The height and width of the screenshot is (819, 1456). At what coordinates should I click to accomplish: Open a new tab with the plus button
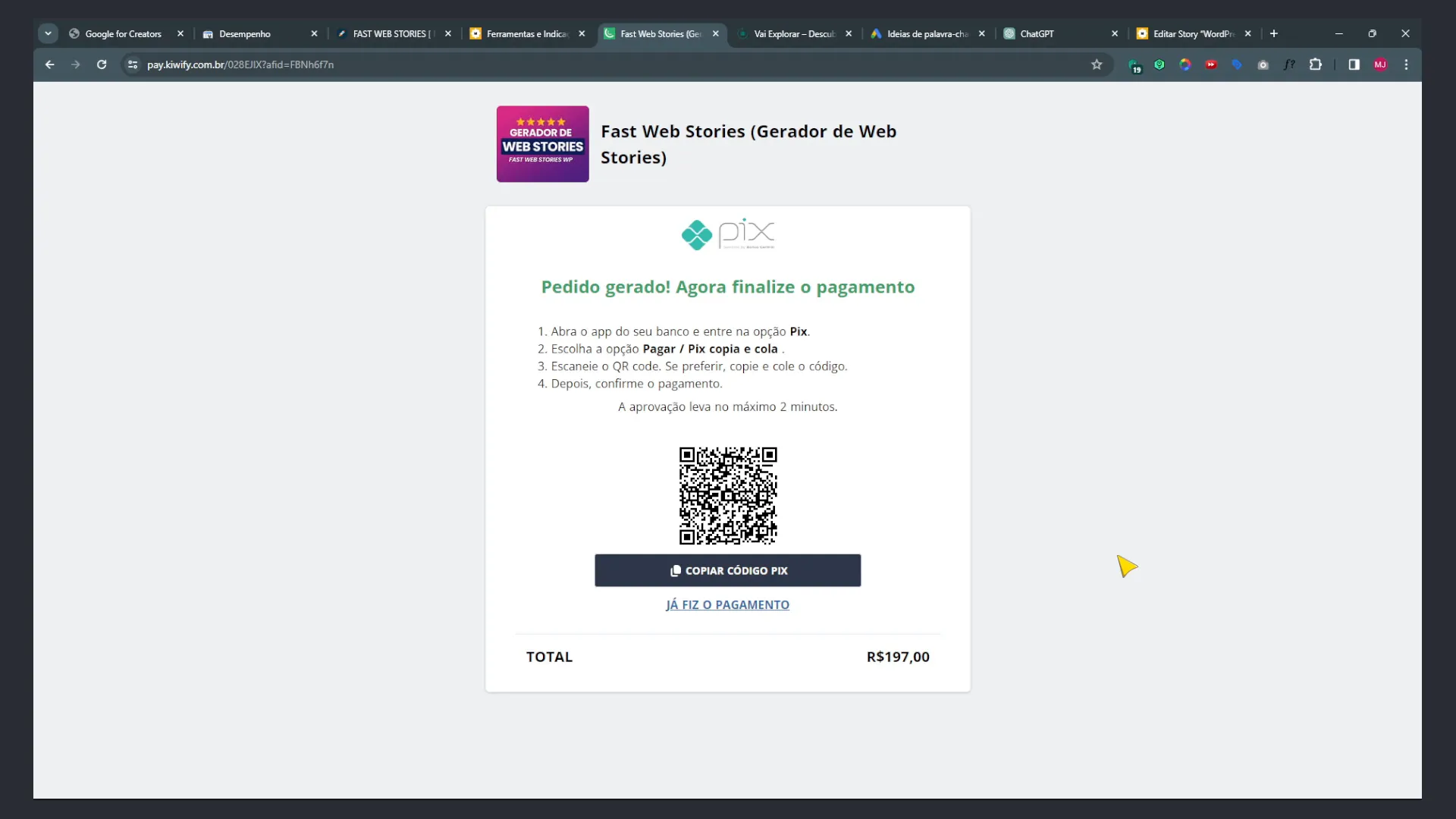(1274, 33)
